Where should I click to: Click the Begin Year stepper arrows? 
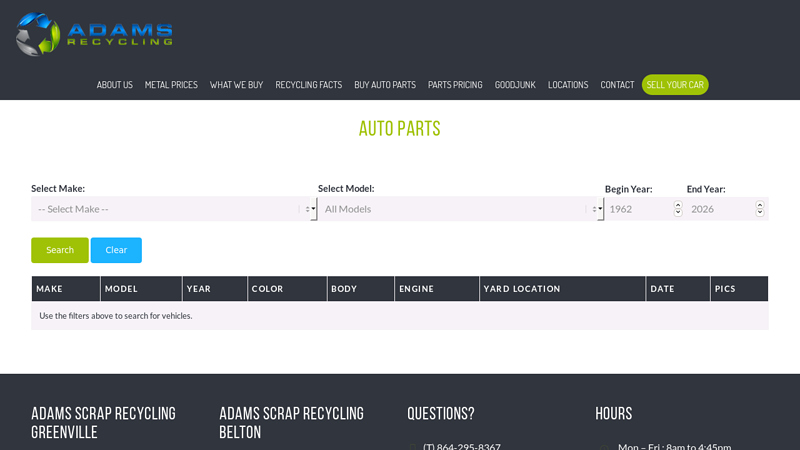pyautogui.click(x=678, y=209)
